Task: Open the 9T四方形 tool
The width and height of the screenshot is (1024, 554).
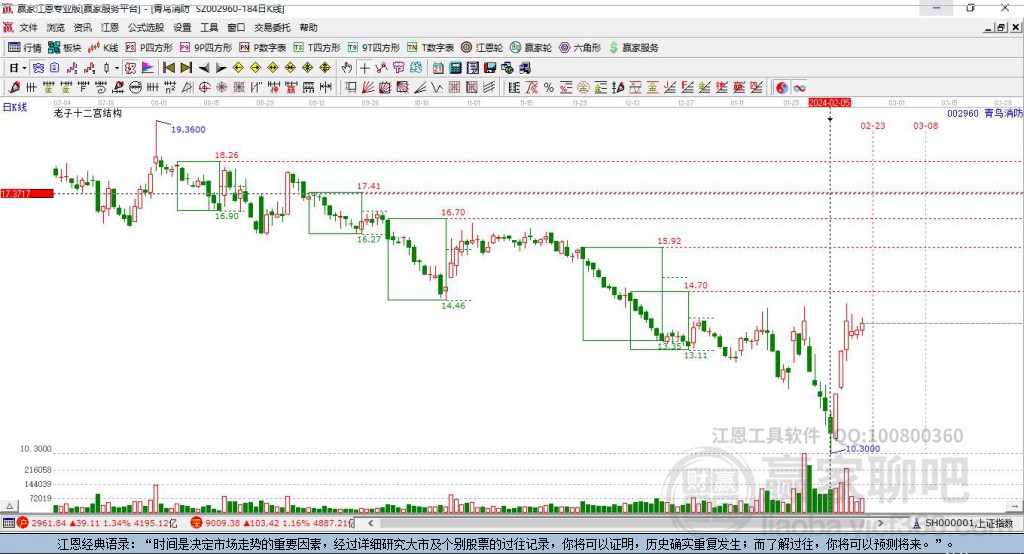Action: pos(374,48)
